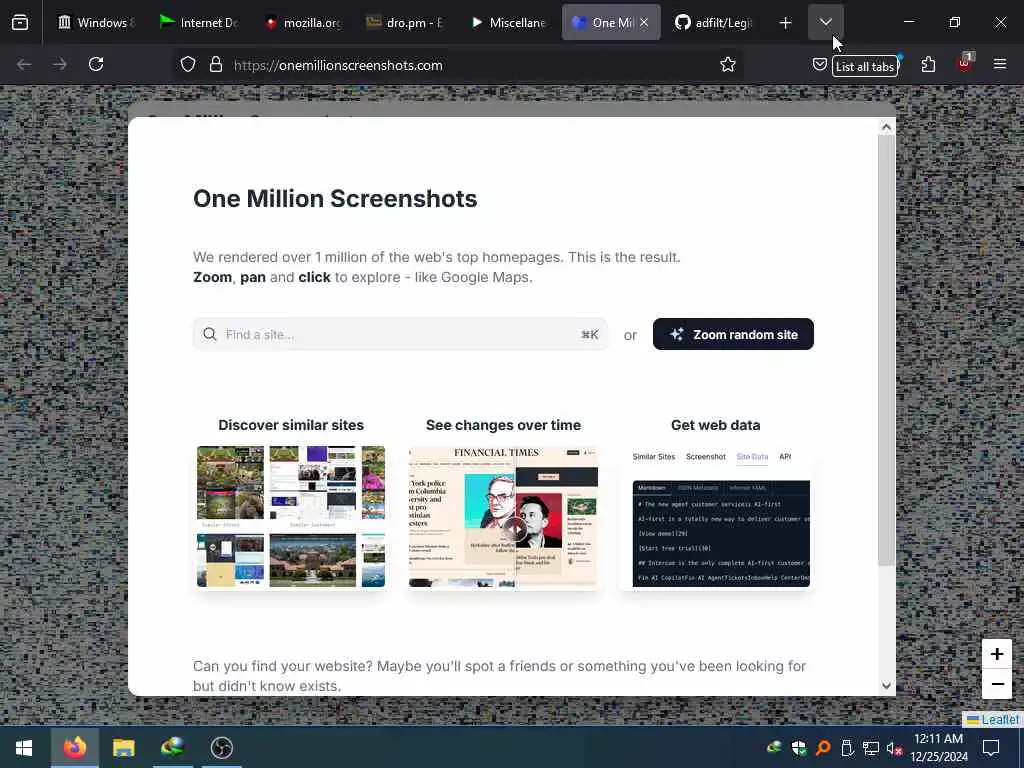
Task: Bookmark this page with the star
Action: pyautogui.click(x=728, y=64)
